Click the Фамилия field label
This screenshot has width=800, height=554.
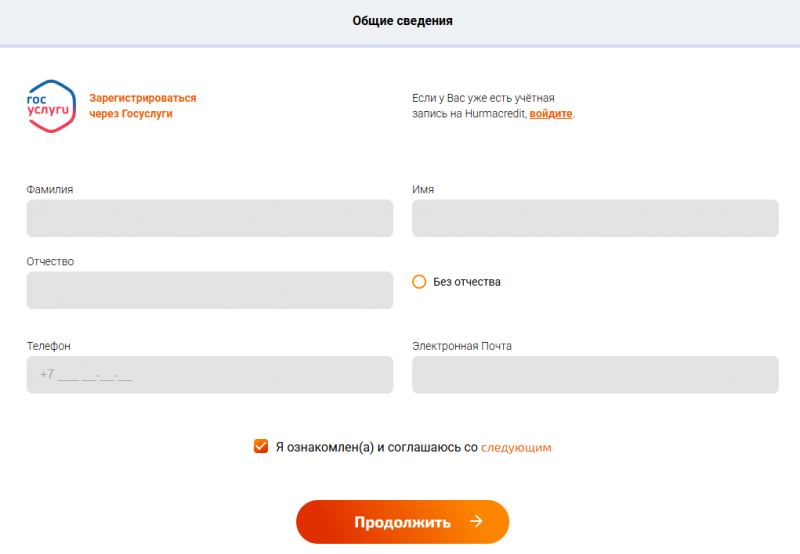coord(50,189)
